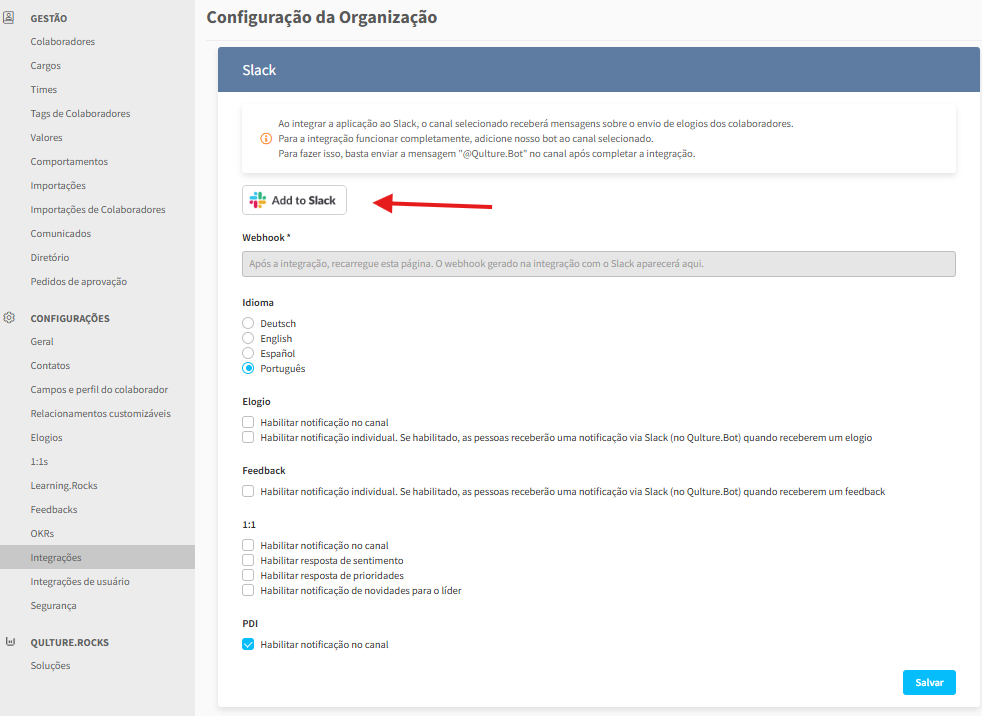Click the Idioma section label

258,303
